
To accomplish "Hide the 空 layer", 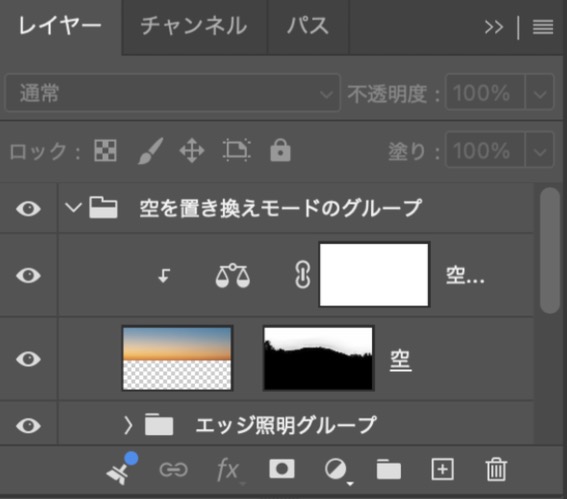I will [28, 359].
